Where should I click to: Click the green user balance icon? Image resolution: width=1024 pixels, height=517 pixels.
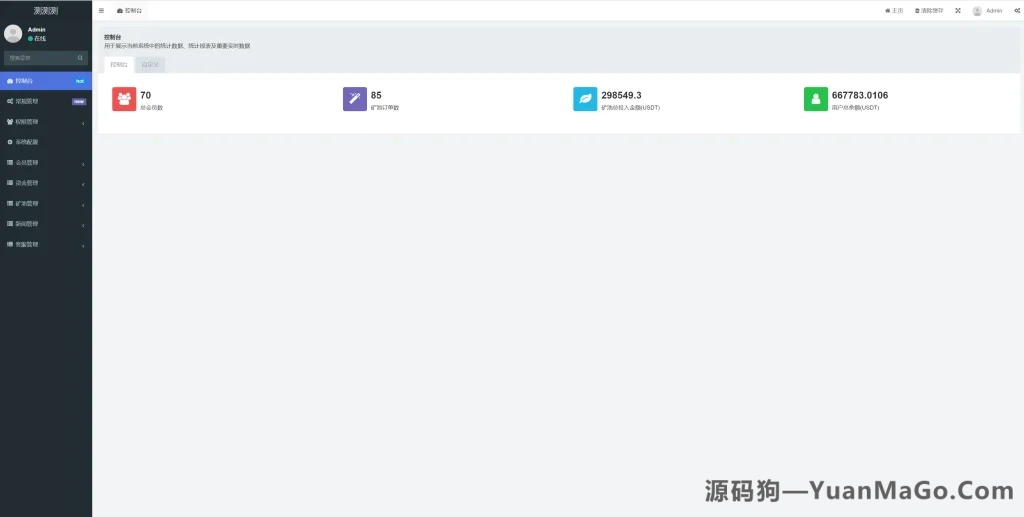click(816, 99)
